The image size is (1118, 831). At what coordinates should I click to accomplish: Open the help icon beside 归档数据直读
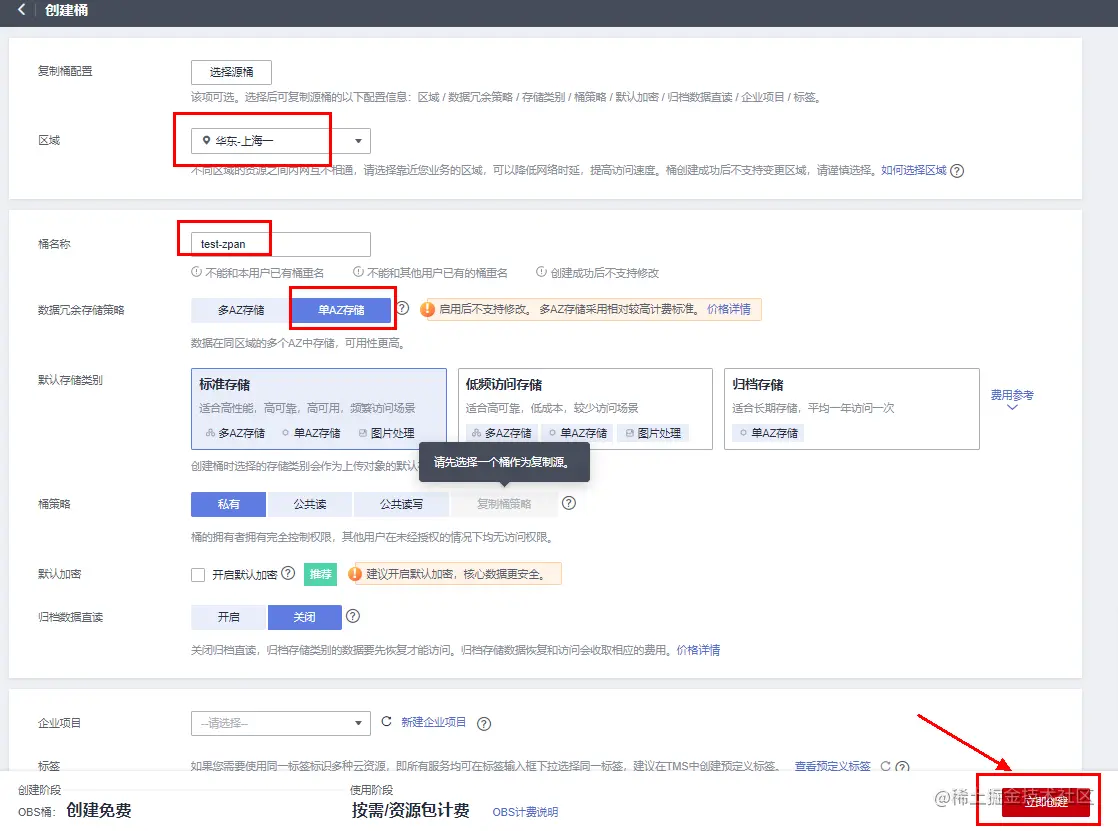pyautogui.click(x=352, y=617)
